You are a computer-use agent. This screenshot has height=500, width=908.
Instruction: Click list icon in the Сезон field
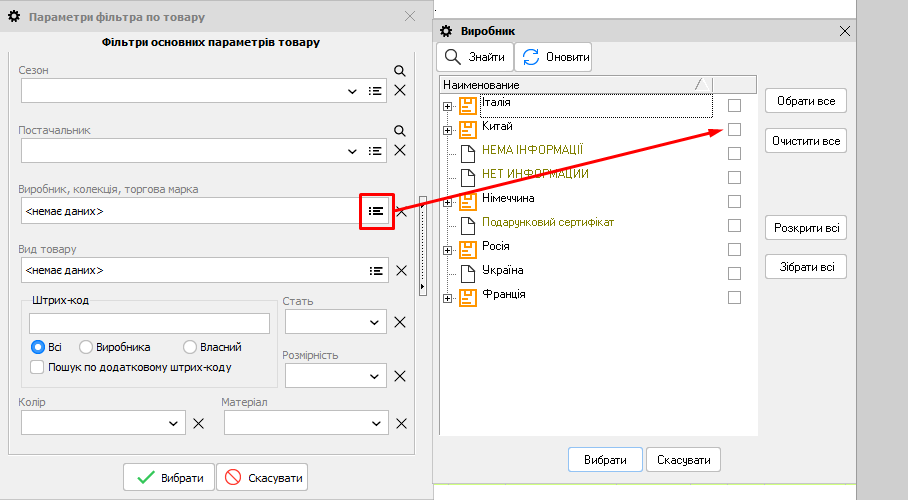pos(376,91)
